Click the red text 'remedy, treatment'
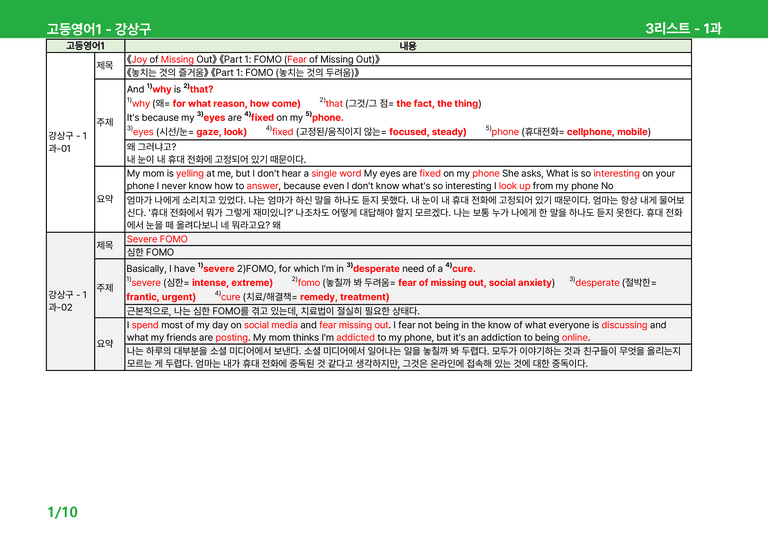768x543 pixels. click(343, 297)
